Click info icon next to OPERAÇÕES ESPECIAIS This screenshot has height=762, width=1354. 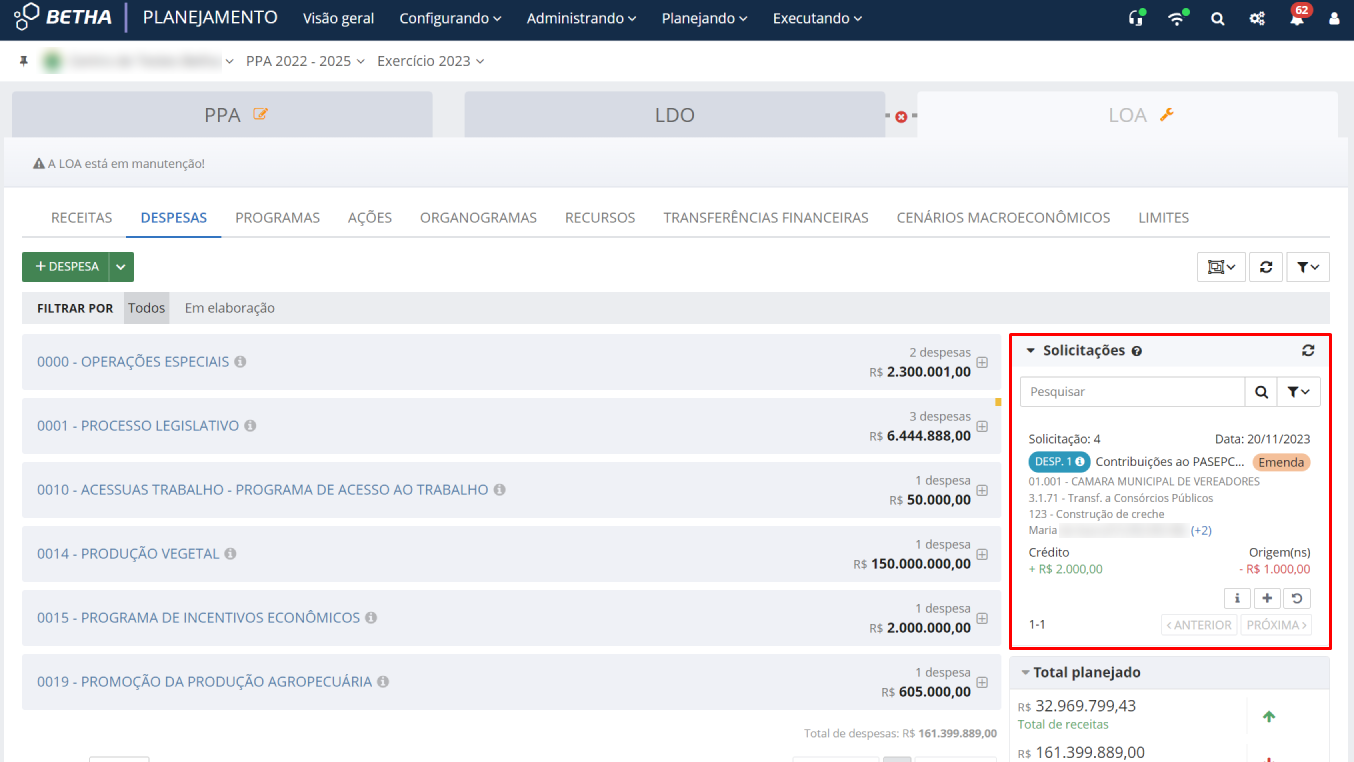pos(240,362)
